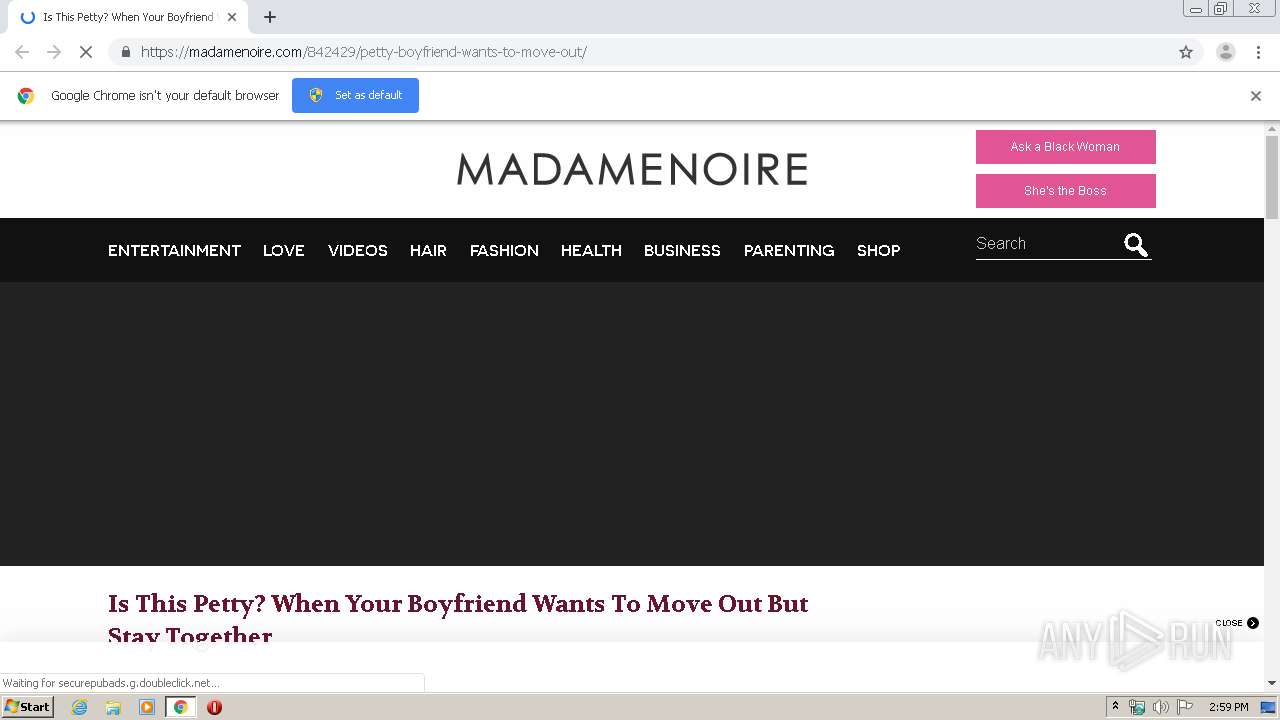
Task: Click the Windows Start button
Action: (x=28, y=707)
